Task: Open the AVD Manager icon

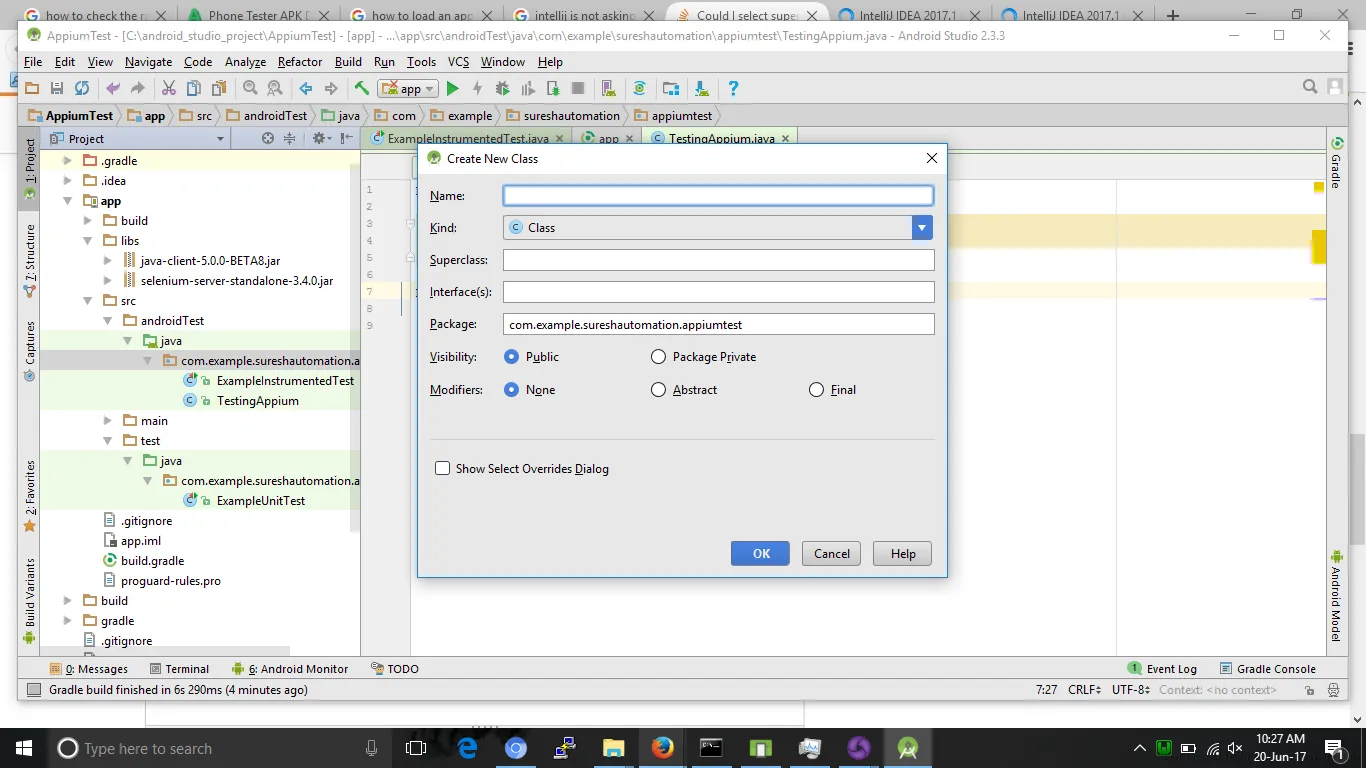Action: point(609,89)
